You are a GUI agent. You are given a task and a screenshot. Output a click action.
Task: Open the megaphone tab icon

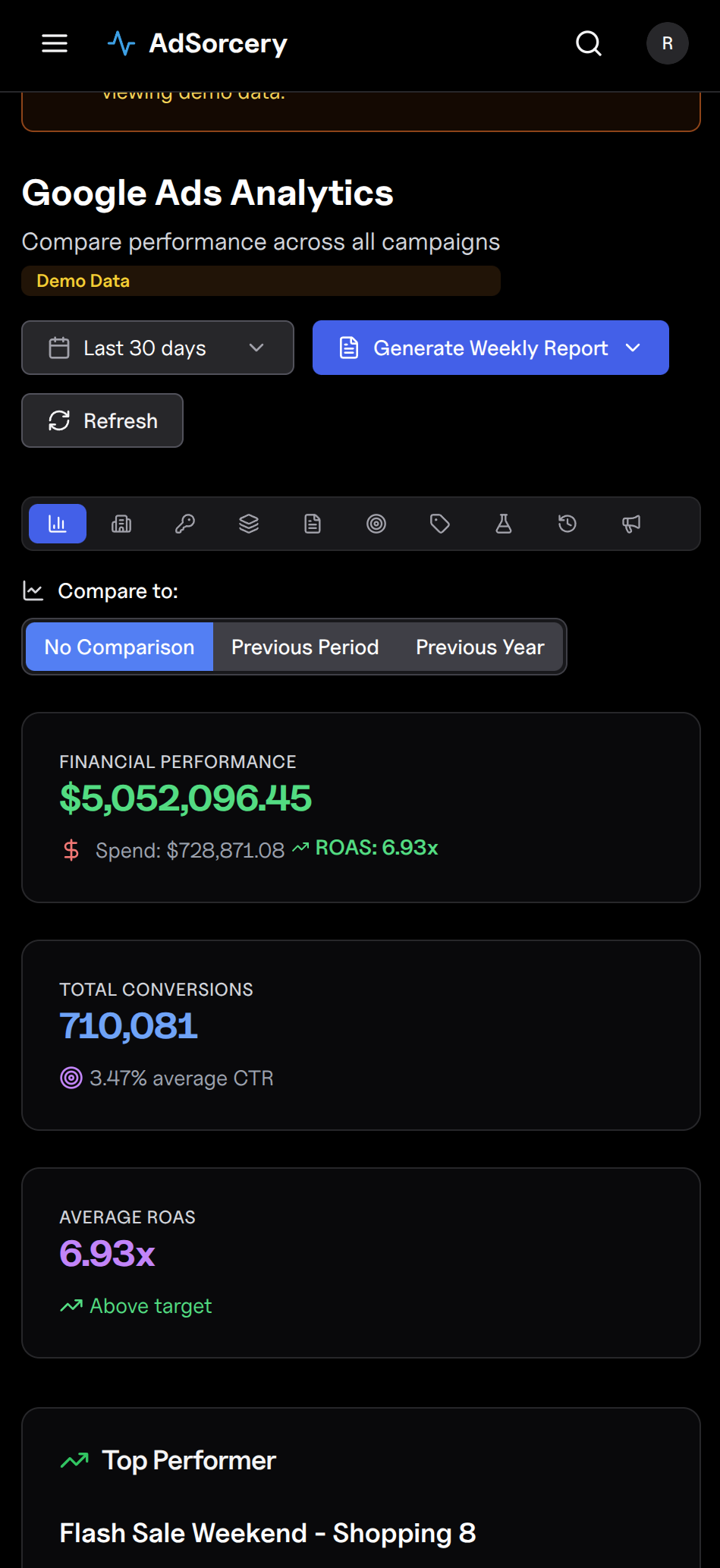[x=631, y=524]
